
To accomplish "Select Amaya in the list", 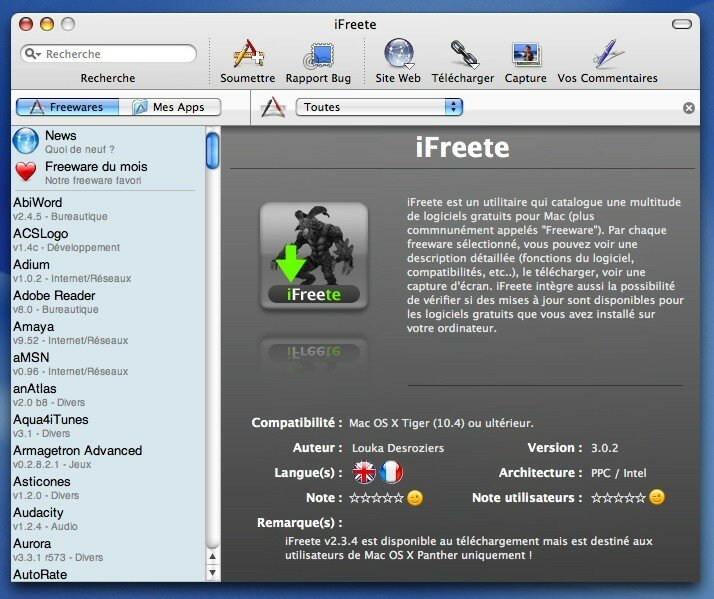I will pos(108,333).
